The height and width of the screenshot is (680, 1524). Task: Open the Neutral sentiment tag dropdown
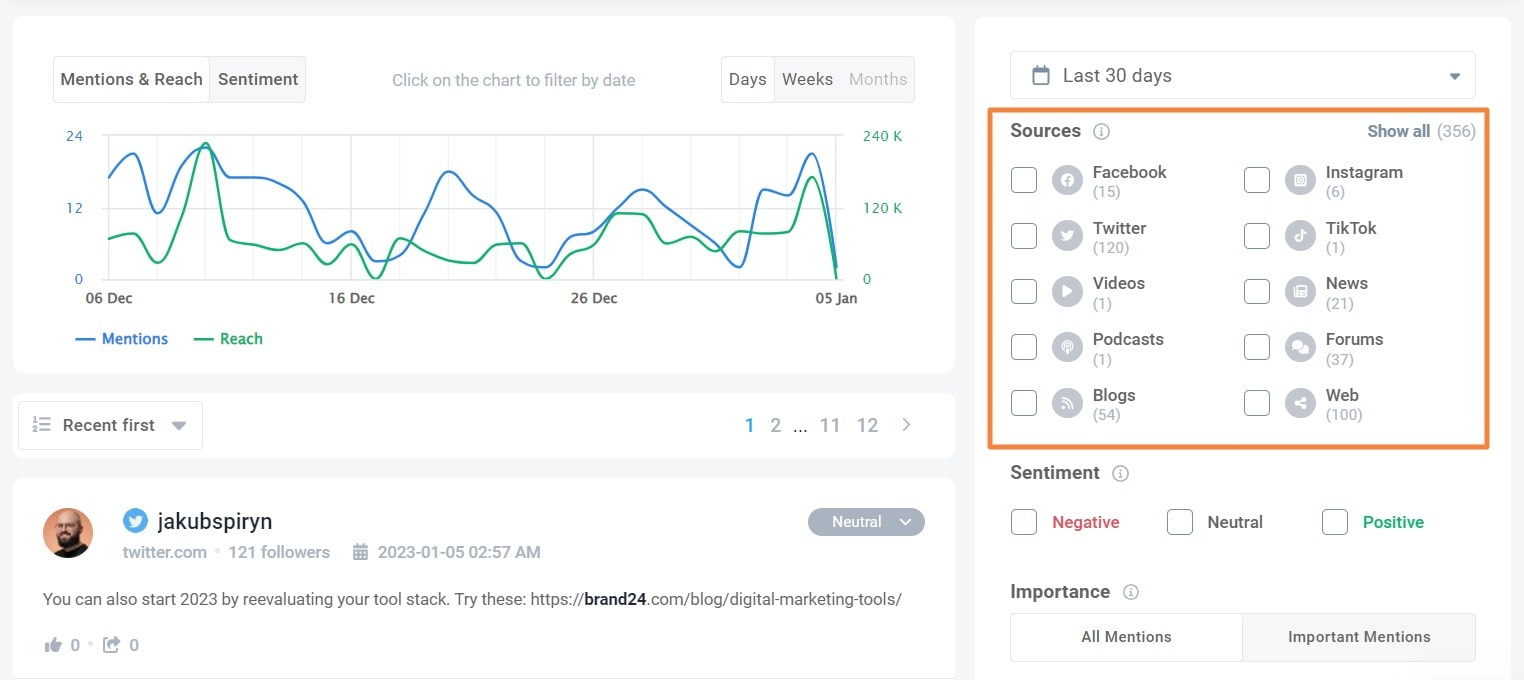point(866,522)
